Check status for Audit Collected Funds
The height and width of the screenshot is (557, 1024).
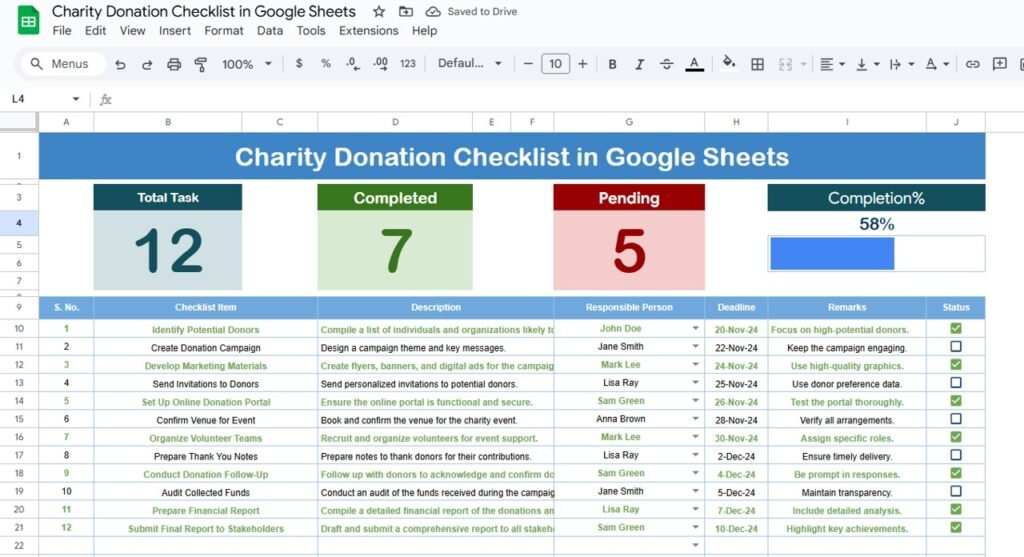(x=956, y=491)
